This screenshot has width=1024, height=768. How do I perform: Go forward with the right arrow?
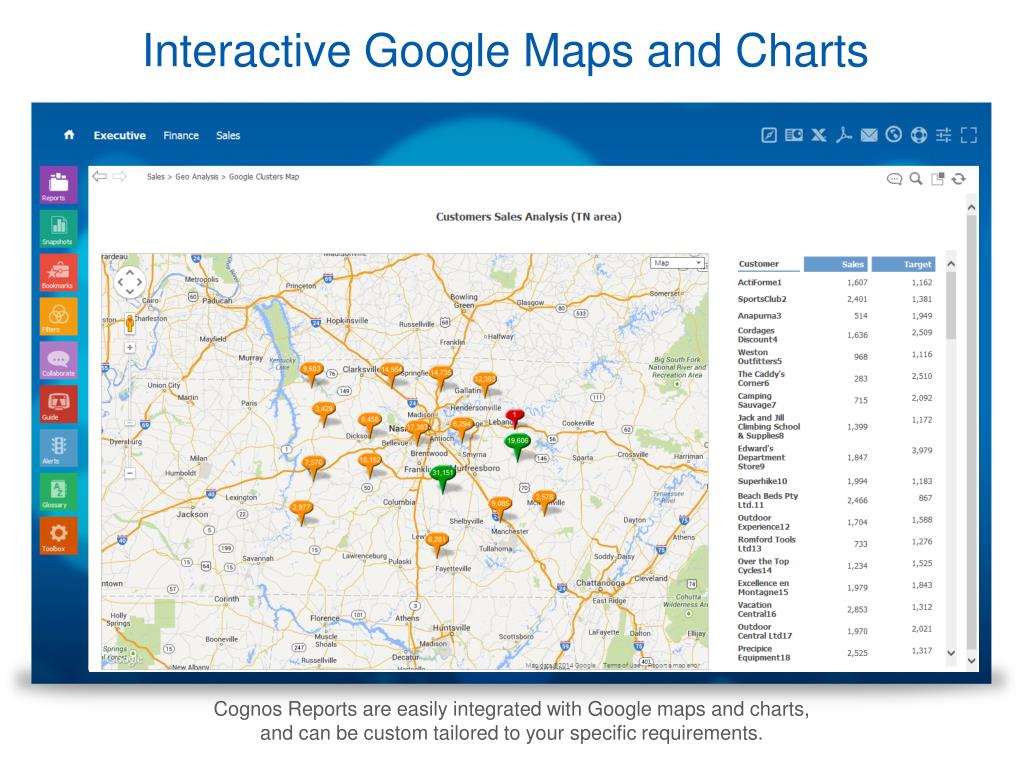pos(120,176)
